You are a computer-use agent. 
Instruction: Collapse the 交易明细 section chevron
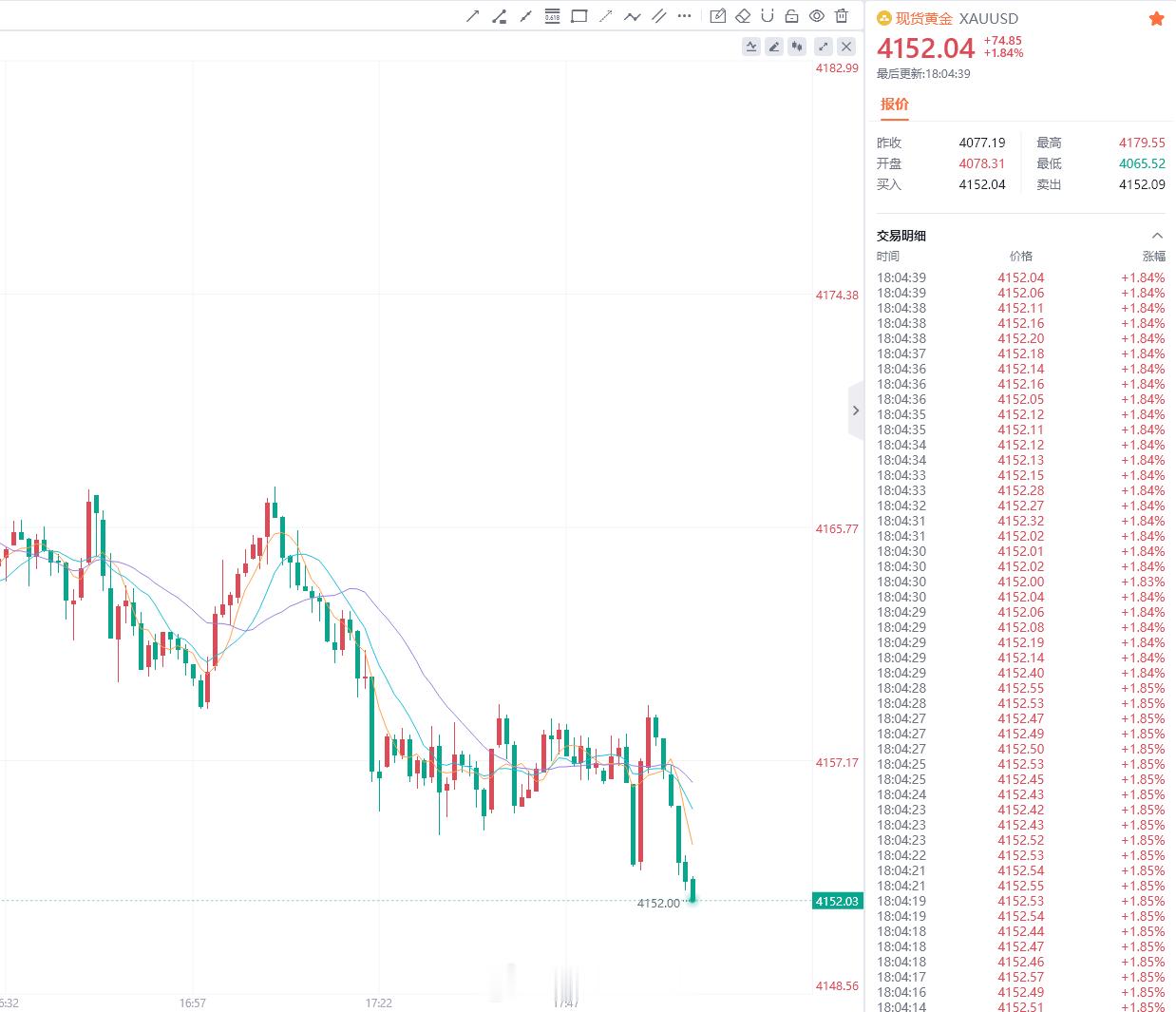tap(1156, 236)
